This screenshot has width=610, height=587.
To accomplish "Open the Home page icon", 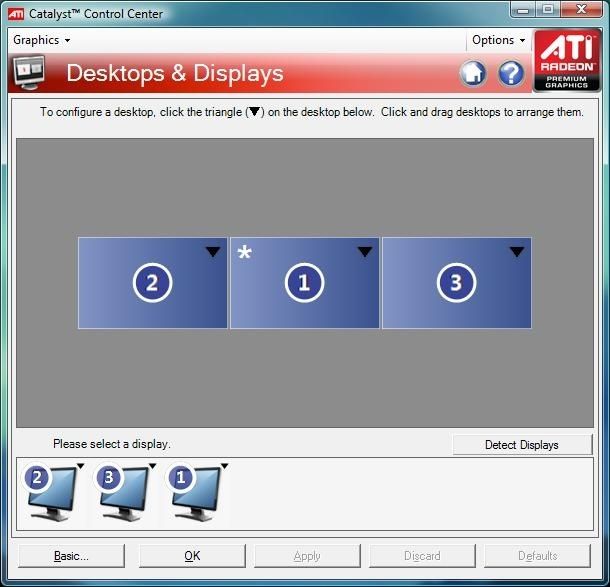I will 473,73.
